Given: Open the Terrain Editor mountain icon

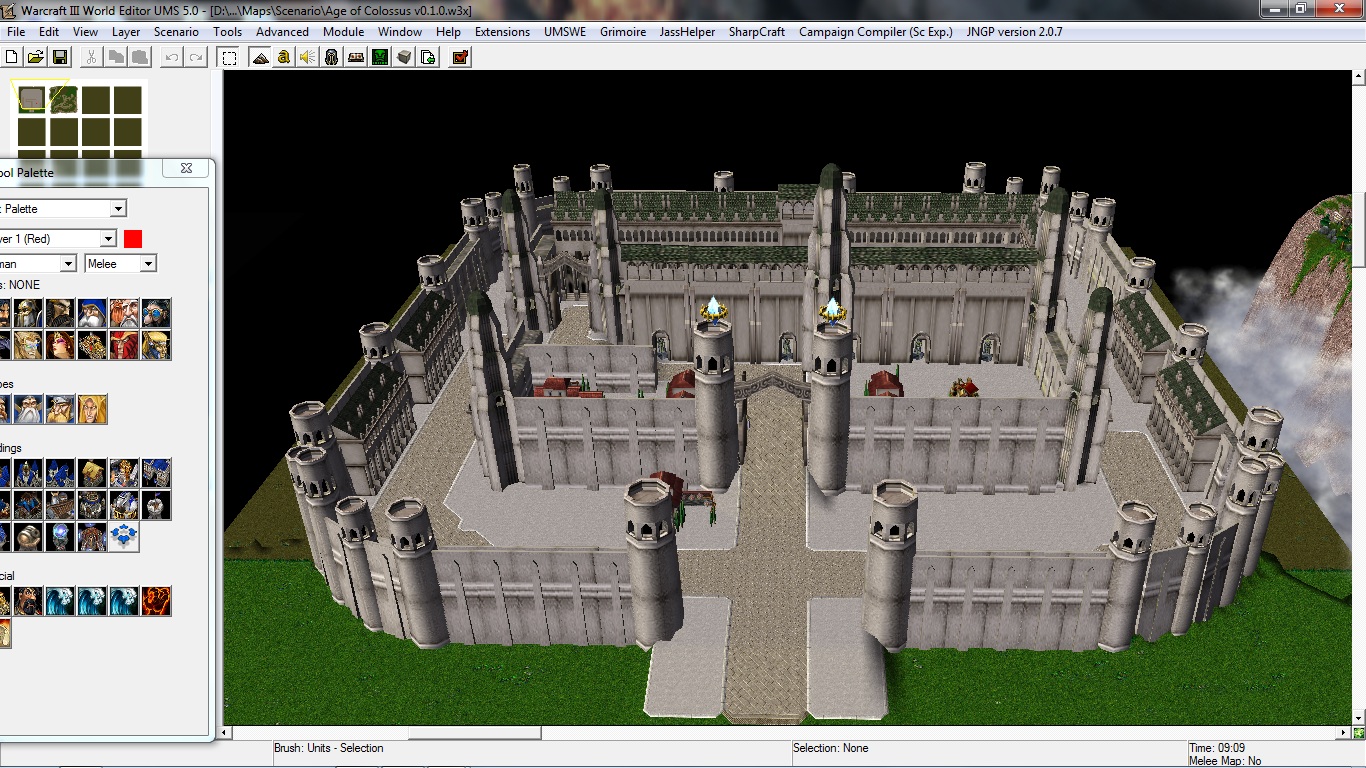Looking at the screenshot, I should point(260,57).
